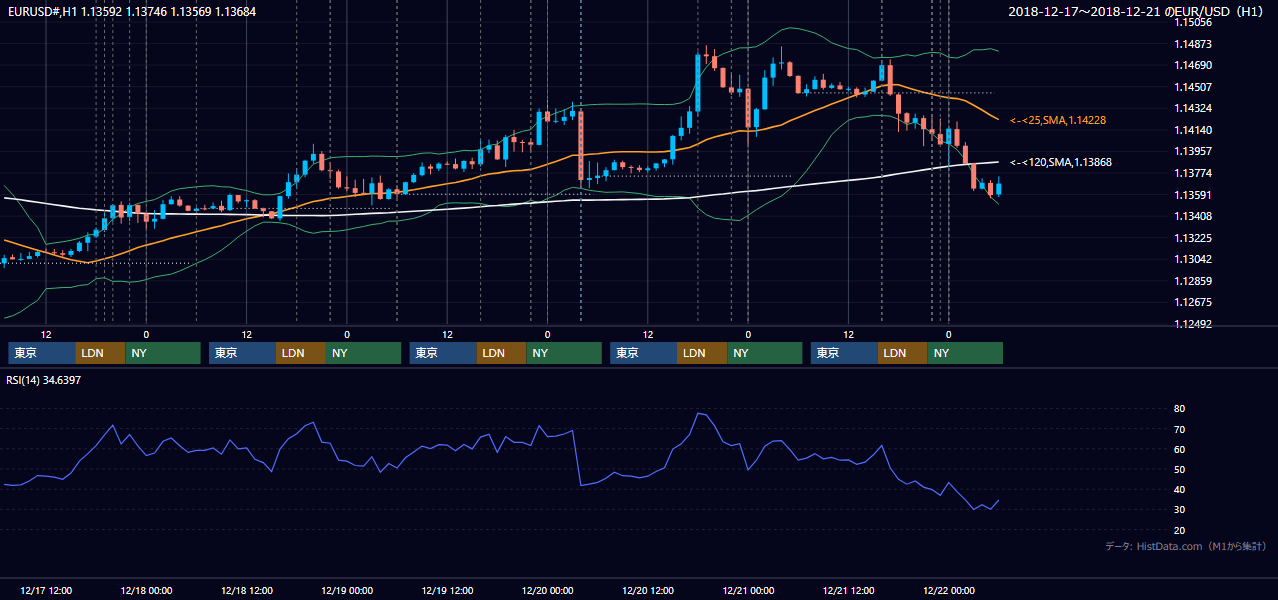Click the RSI 50 level label
The width and height of the screenshot is (1278, 600).
[x=1179, y=469]
